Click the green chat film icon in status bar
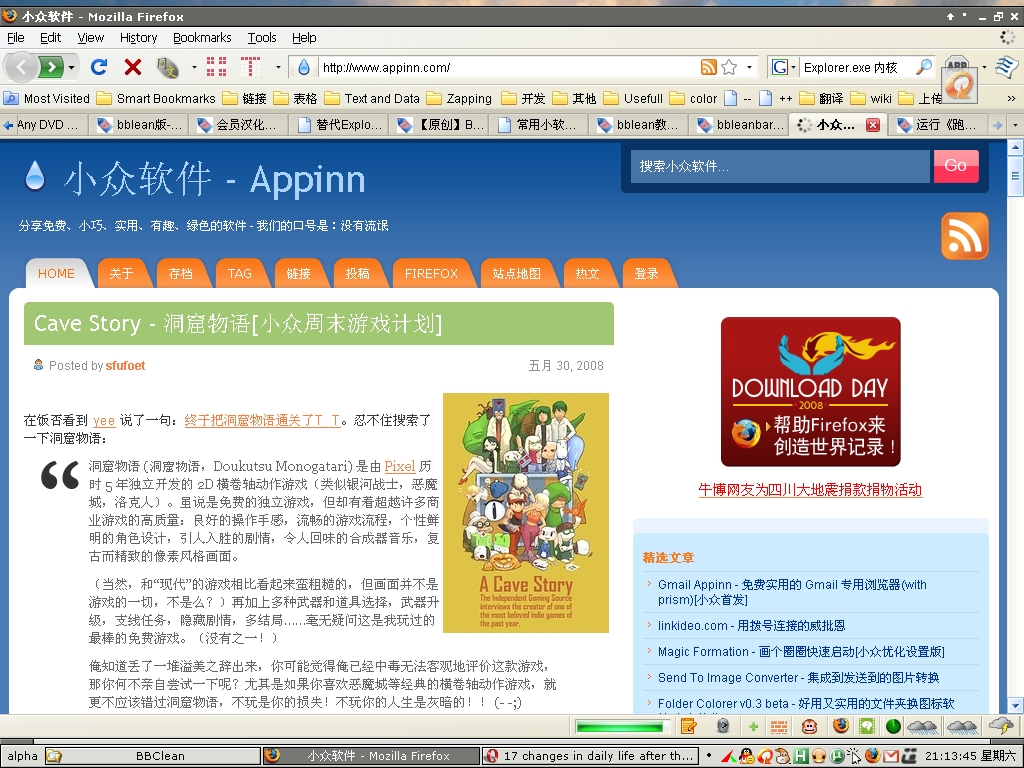 (x=867, y=726)
